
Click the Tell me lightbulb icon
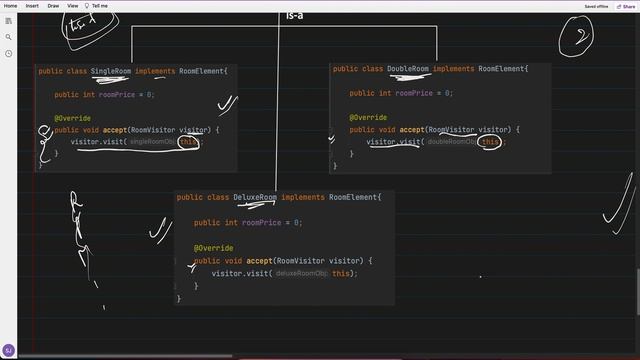click(x=87, y=6)
